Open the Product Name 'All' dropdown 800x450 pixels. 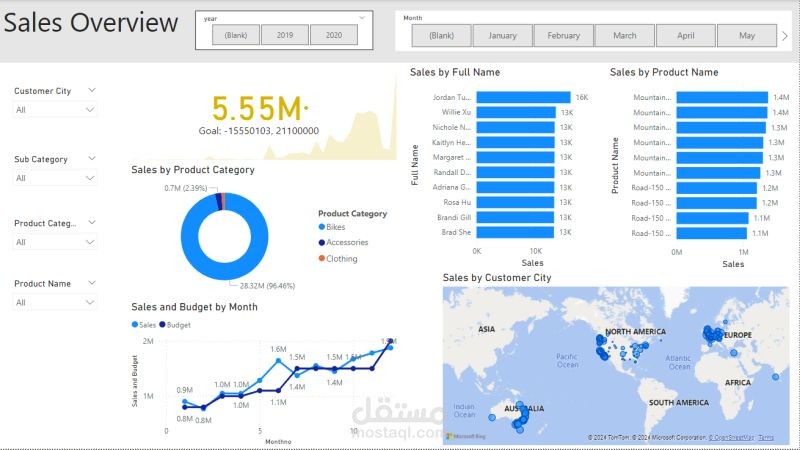55,302
